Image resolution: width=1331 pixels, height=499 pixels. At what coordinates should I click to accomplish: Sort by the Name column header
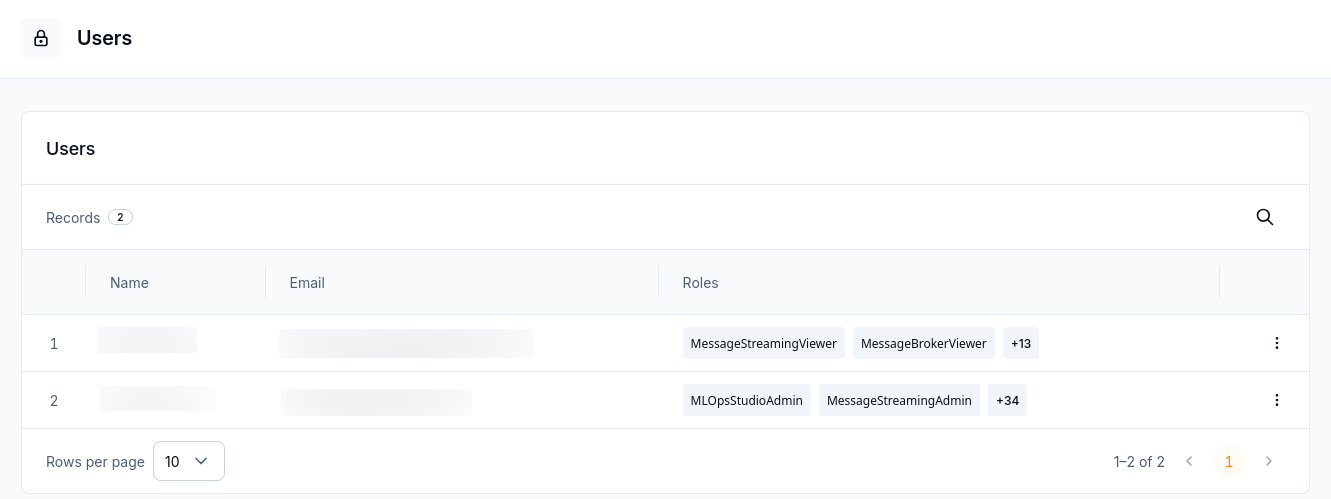(x=129, y=283)
